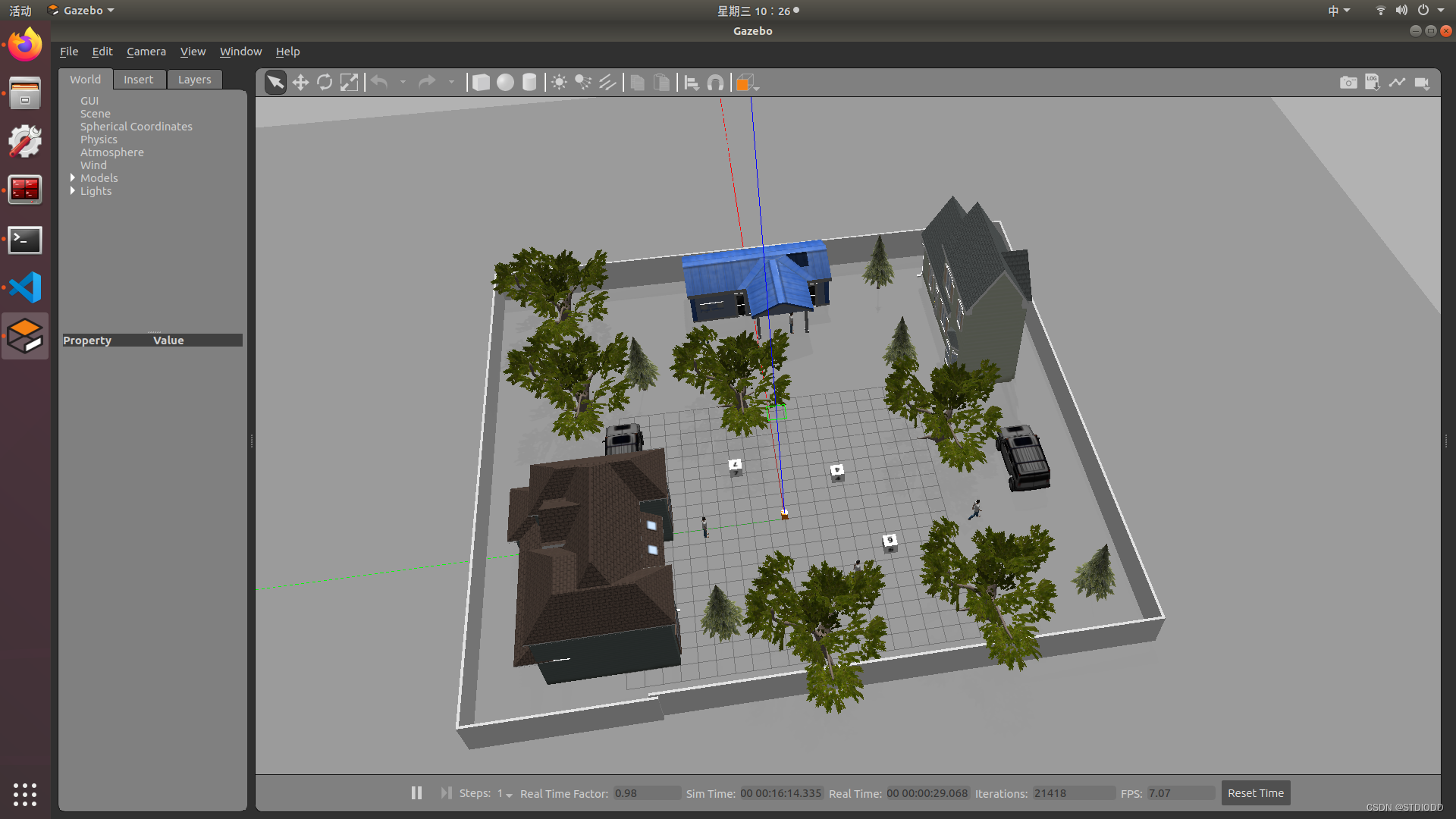Select Physics in the World tree

click(x=99, y=140)
